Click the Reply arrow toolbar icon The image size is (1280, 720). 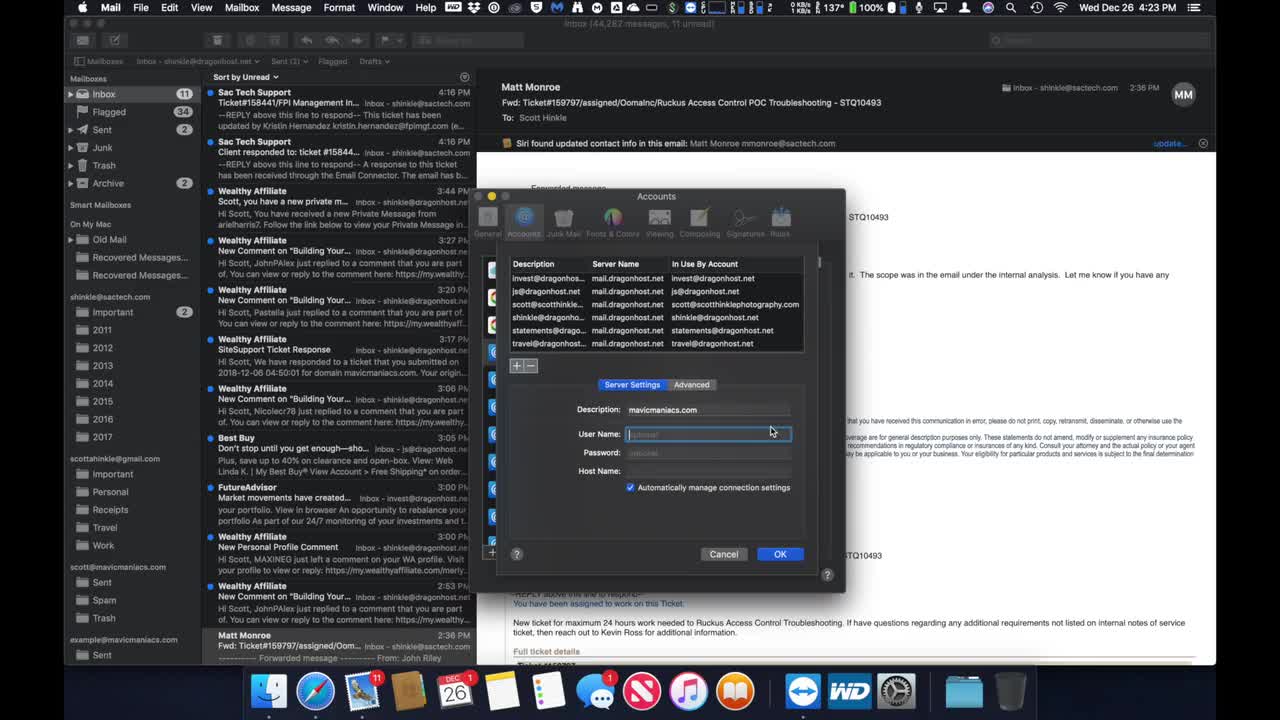click(307, 40)
